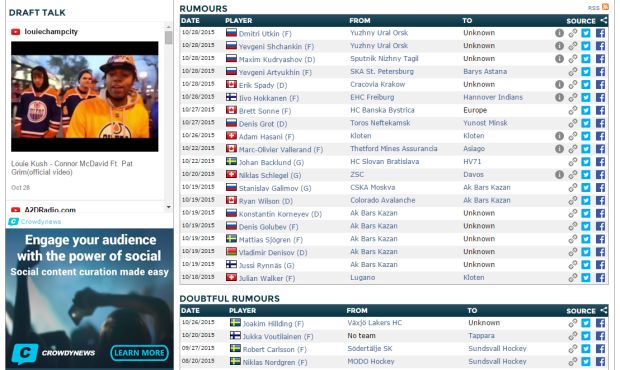This screenshot has height=370, width=620.
Task: Click up arrow of Draft Talk scrollbar
Action: (x=168, y=27)
